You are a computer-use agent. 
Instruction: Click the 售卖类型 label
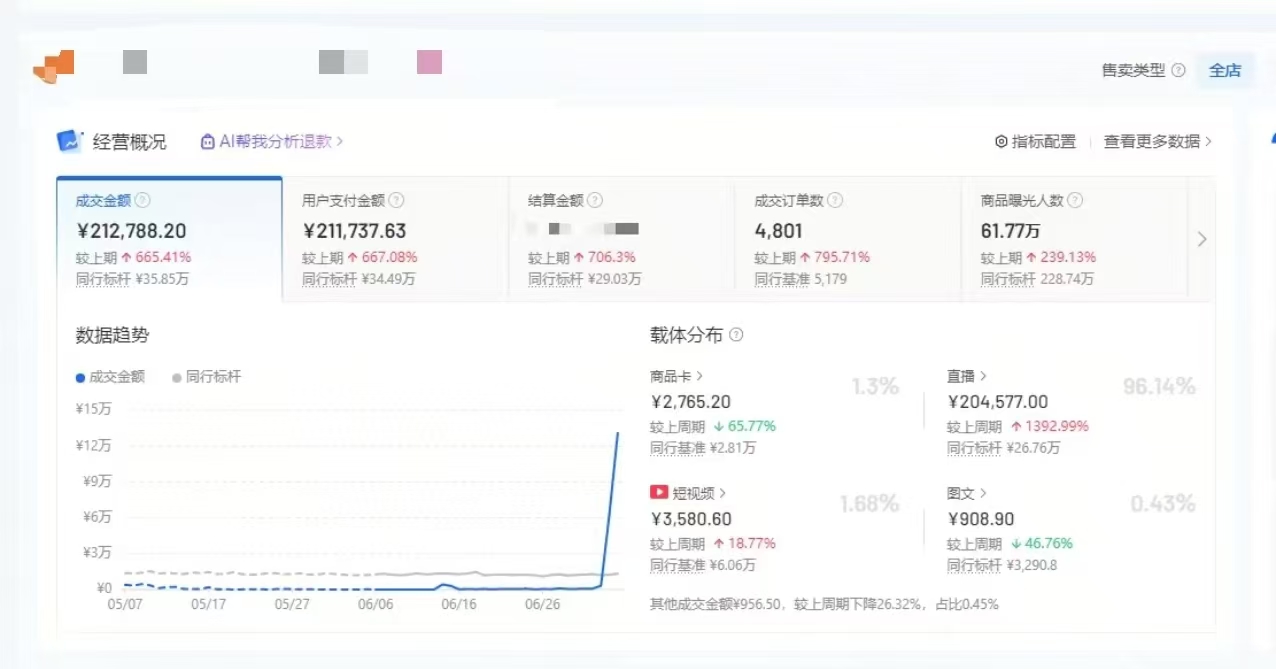tap(1133, 70)
